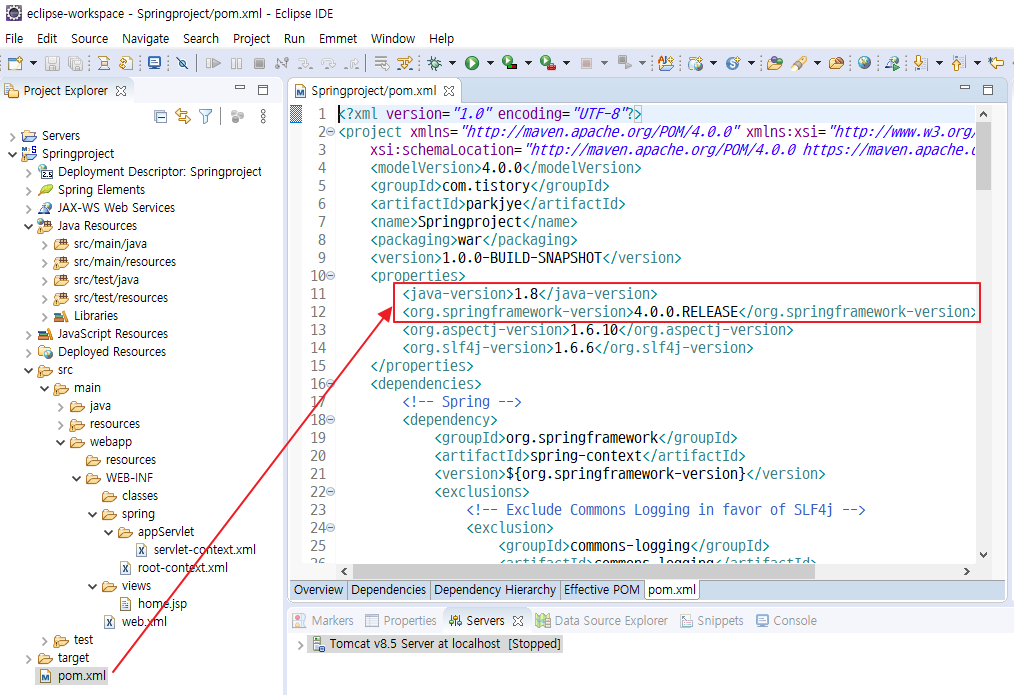
Task: Click the editor vertical scrollbar thumb
Action: (x=984, y=155)
